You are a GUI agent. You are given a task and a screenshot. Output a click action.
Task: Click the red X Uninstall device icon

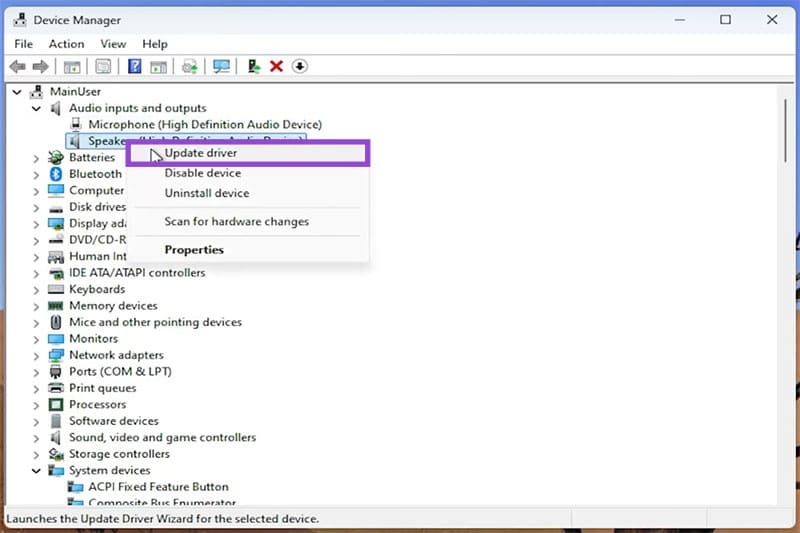(x=276, y=67)
